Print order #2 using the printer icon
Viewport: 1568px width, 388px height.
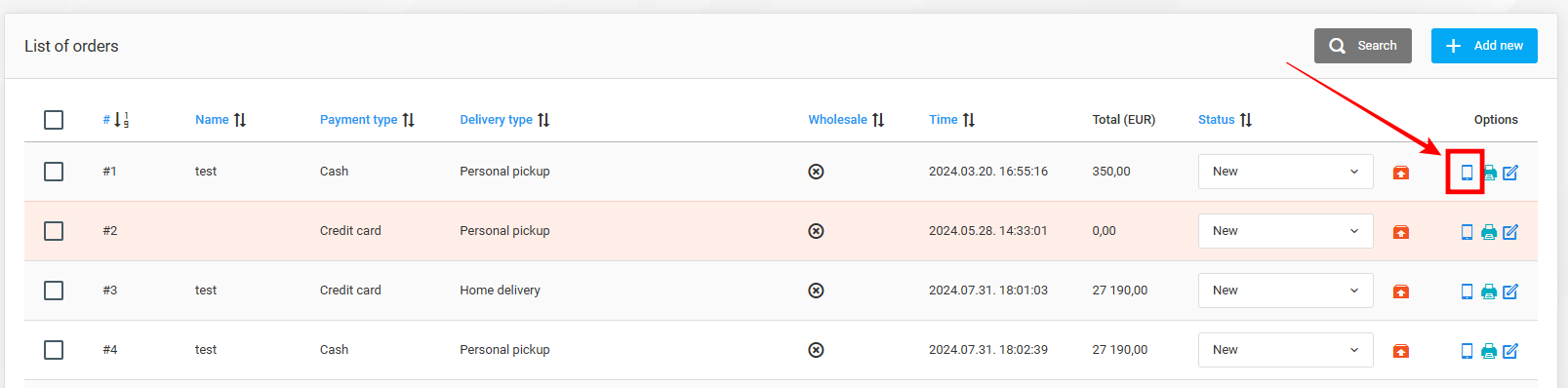[x=1489, y=232]
